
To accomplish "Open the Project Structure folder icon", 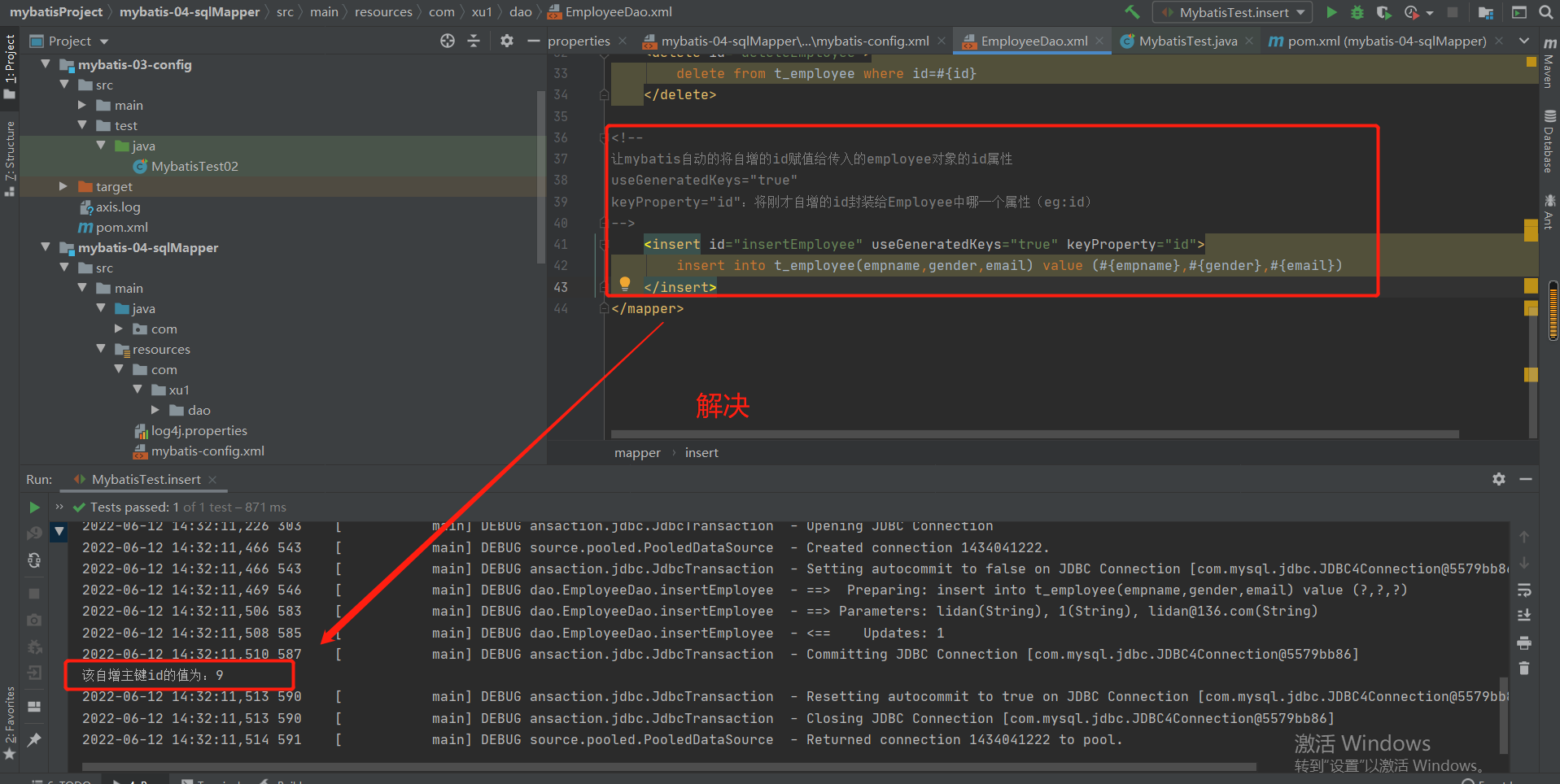I will click(x=1486, y=12).
